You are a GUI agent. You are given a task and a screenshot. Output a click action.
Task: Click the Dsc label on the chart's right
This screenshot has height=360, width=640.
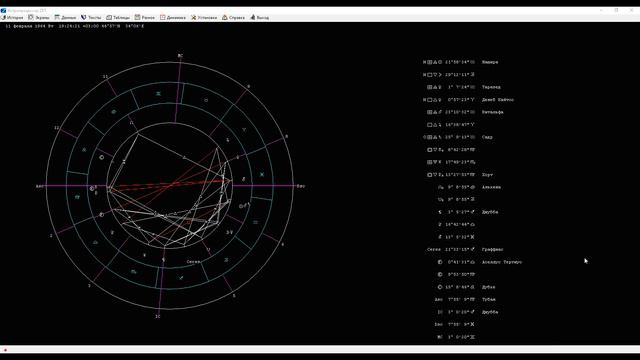(300, 186)
